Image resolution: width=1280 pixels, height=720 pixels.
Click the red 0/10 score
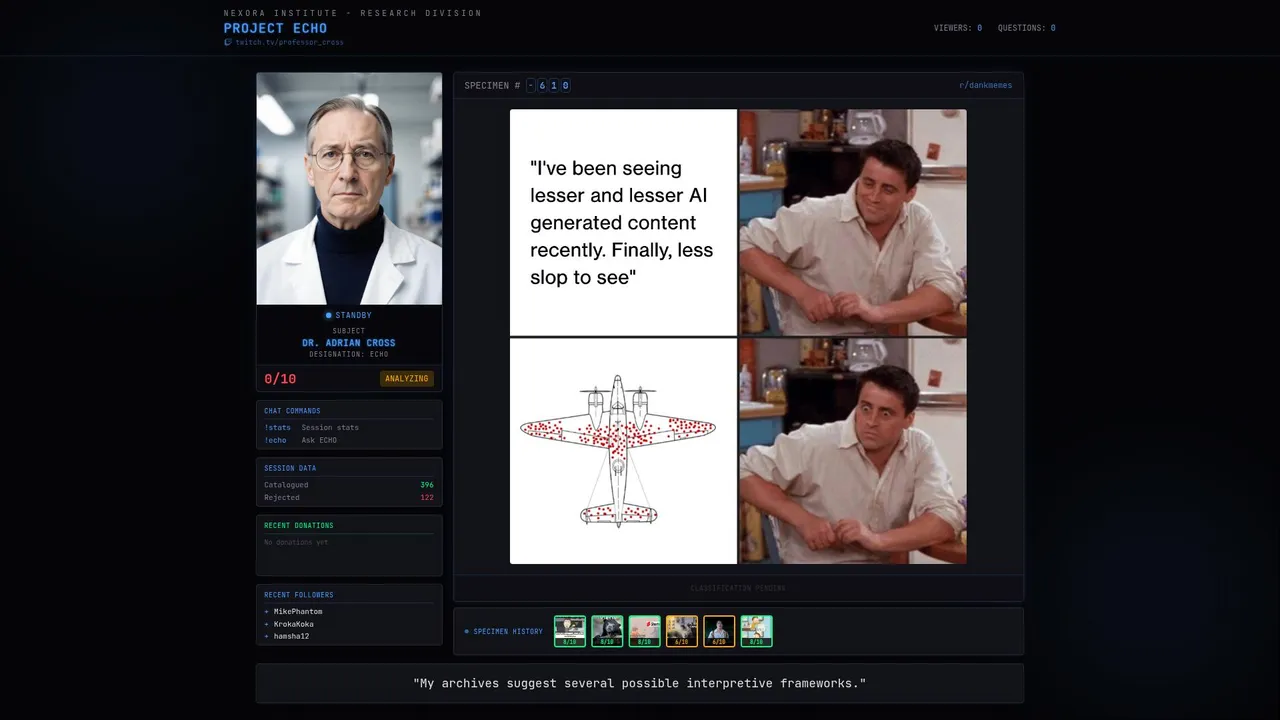(x=280, y=379)
